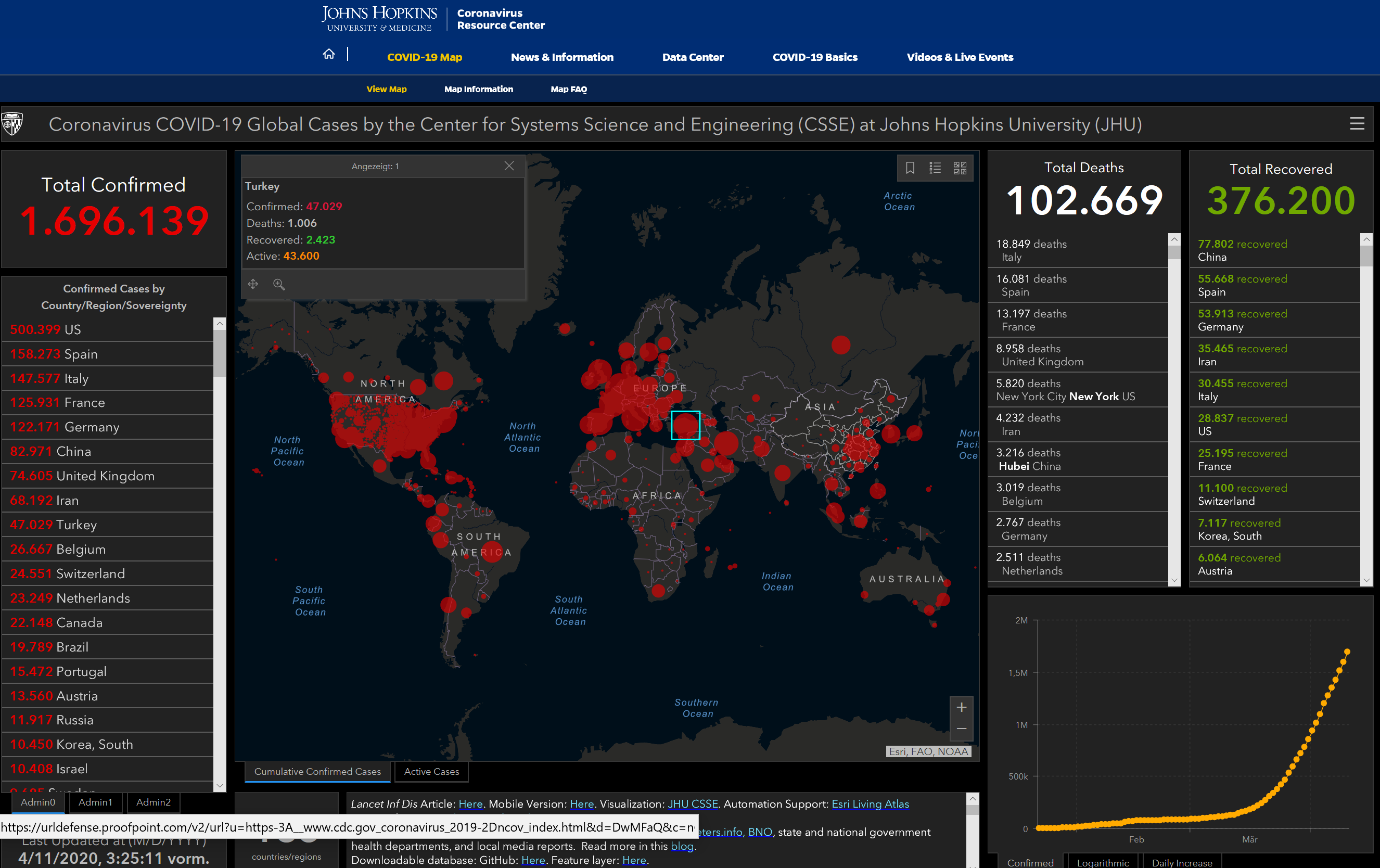Image resolution: width=1380 pixels, height=868 pixels.
Task: Open Videos & Live Events menu
Action: [960, 57]
